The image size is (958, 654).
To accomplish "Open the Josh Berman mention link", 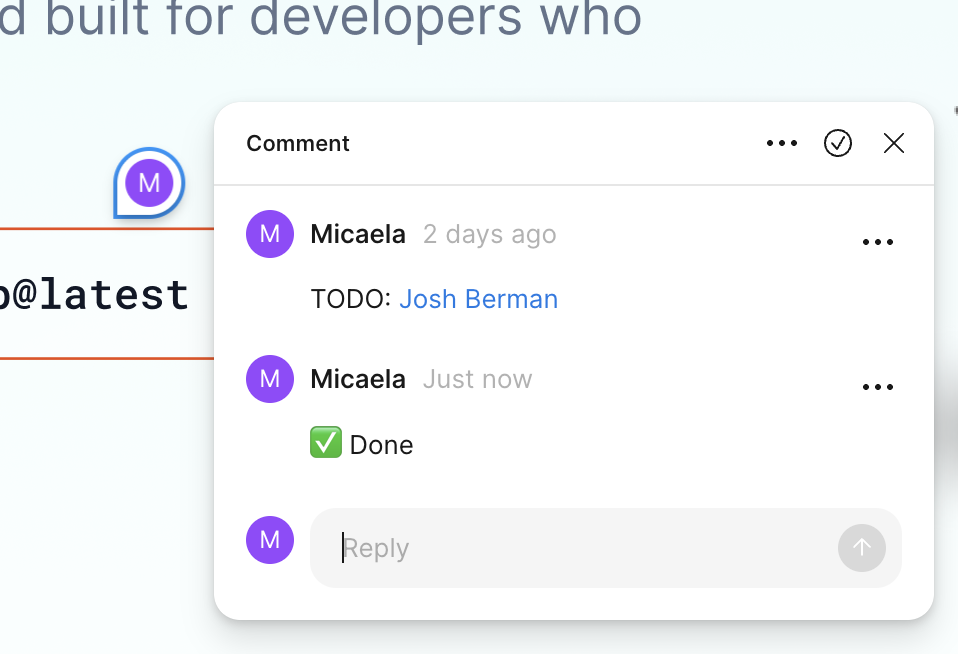I will [478, 299].
